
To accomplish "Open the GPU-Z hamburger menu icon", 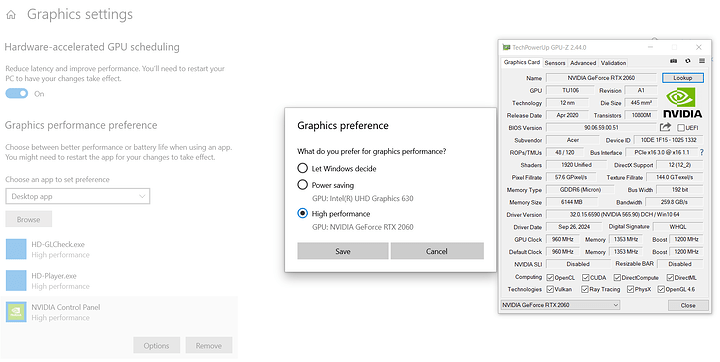I will pyautogui.click(x=702, y=61).
